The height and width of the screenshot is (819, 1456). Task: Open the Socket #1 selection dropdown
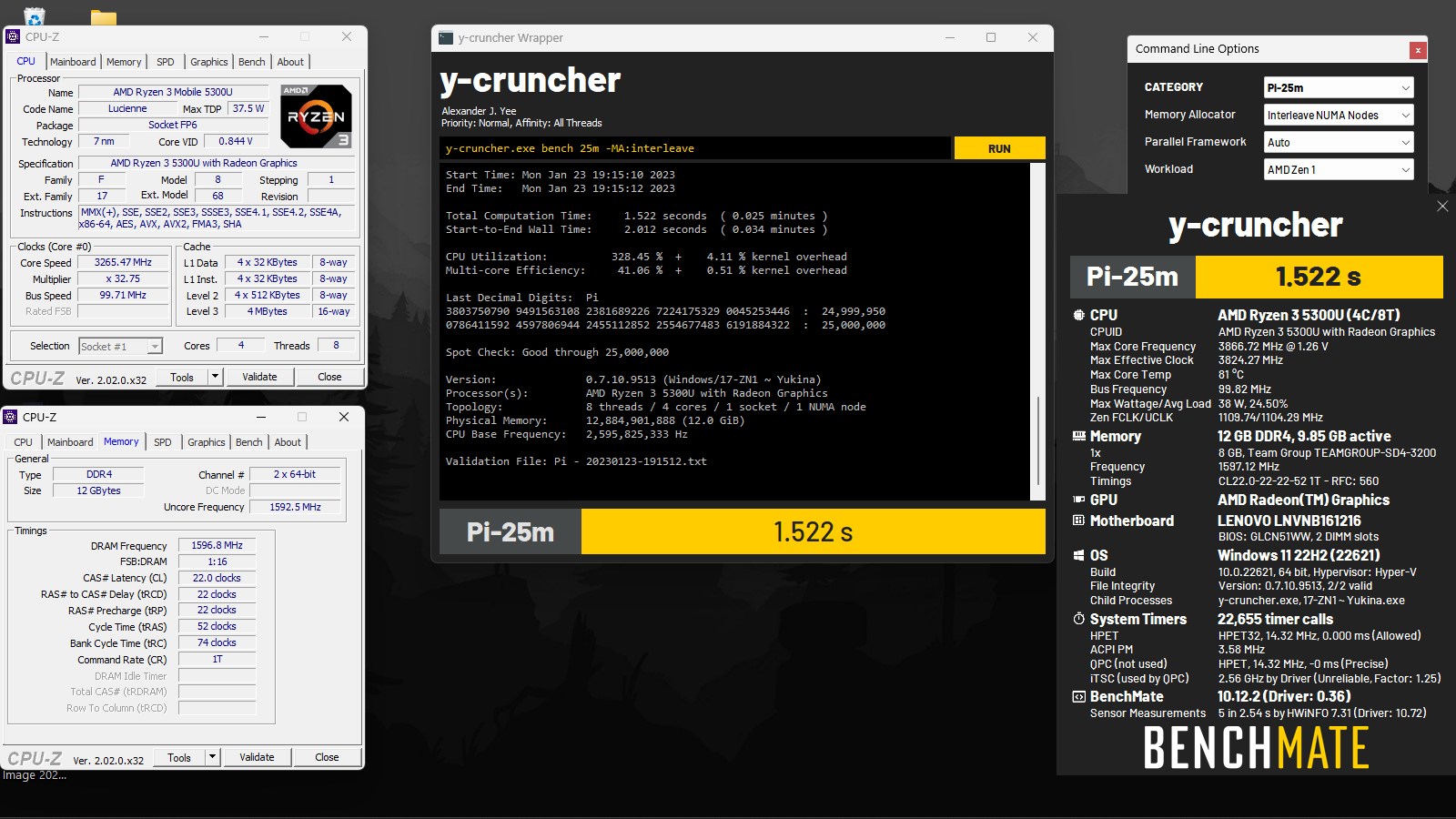pyautogui.click(x=121, y=346)
